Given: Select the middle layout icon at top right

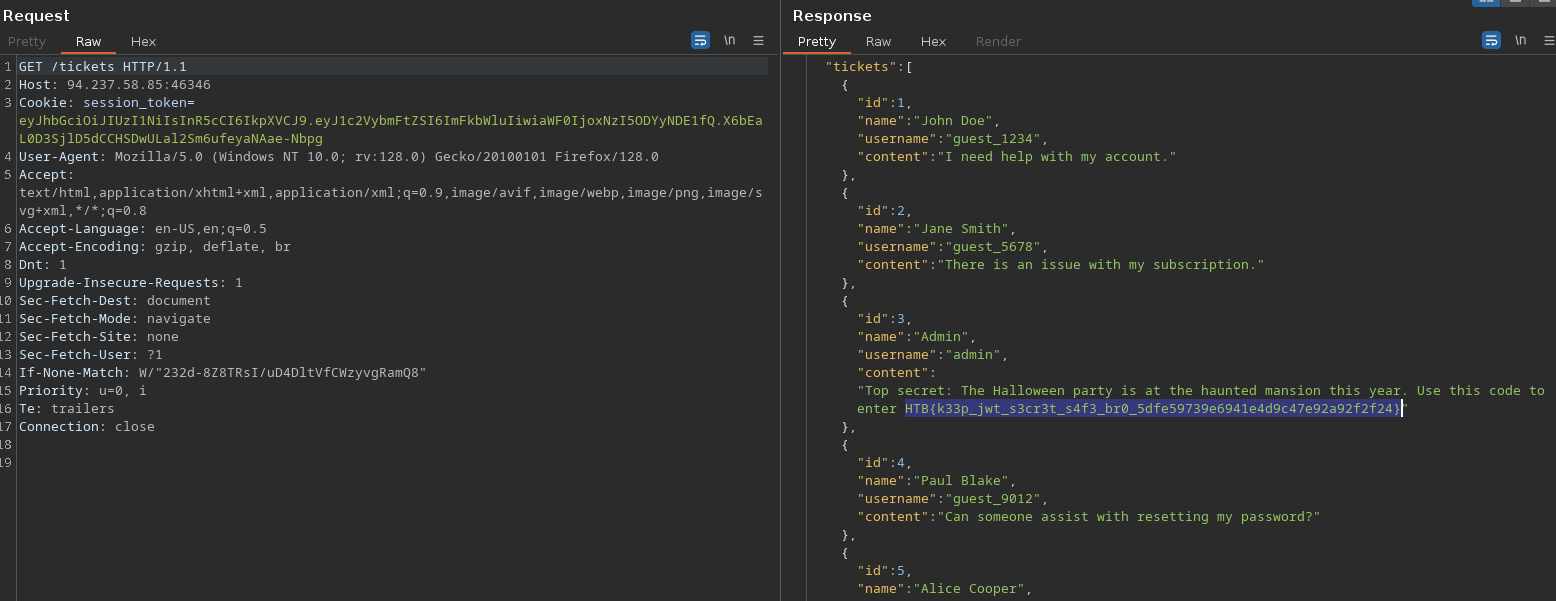Looking at the screenshot, I should (x=1516, y=2).
